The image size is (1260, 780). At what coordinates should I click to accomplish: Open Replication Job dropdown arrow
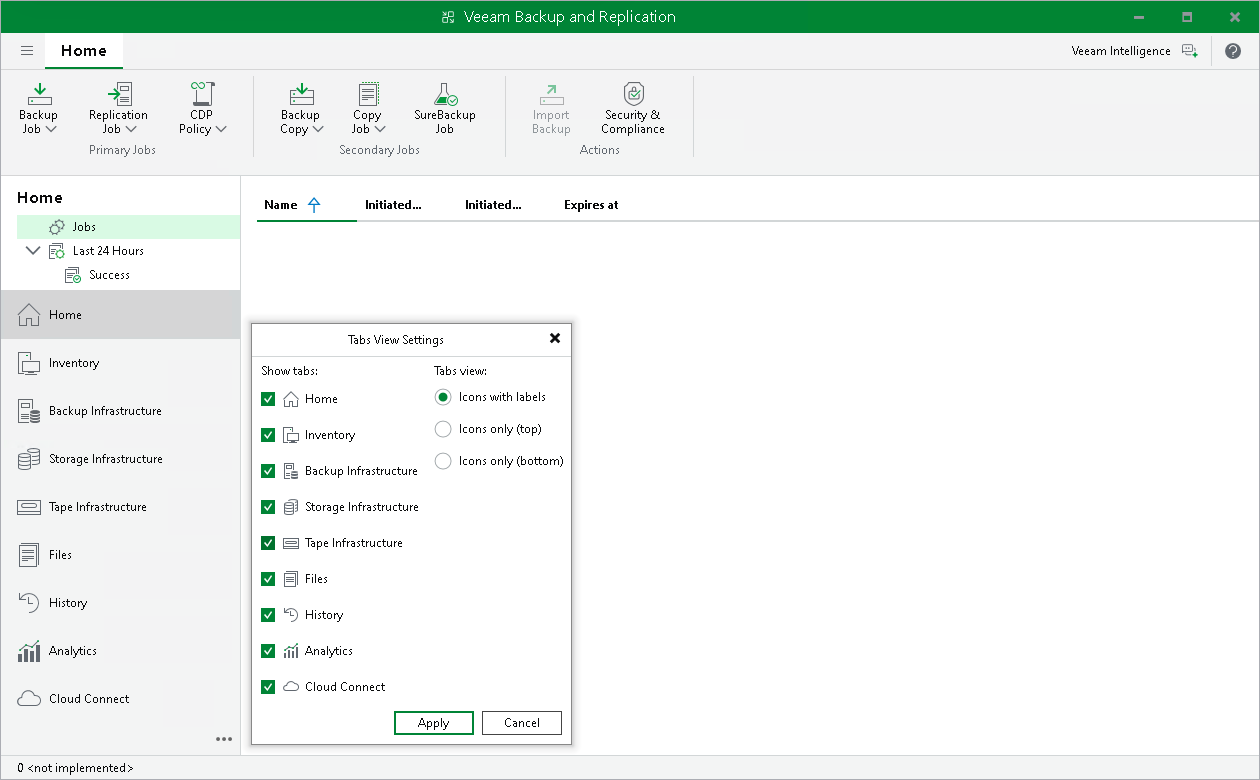click(x=129, y=129)
